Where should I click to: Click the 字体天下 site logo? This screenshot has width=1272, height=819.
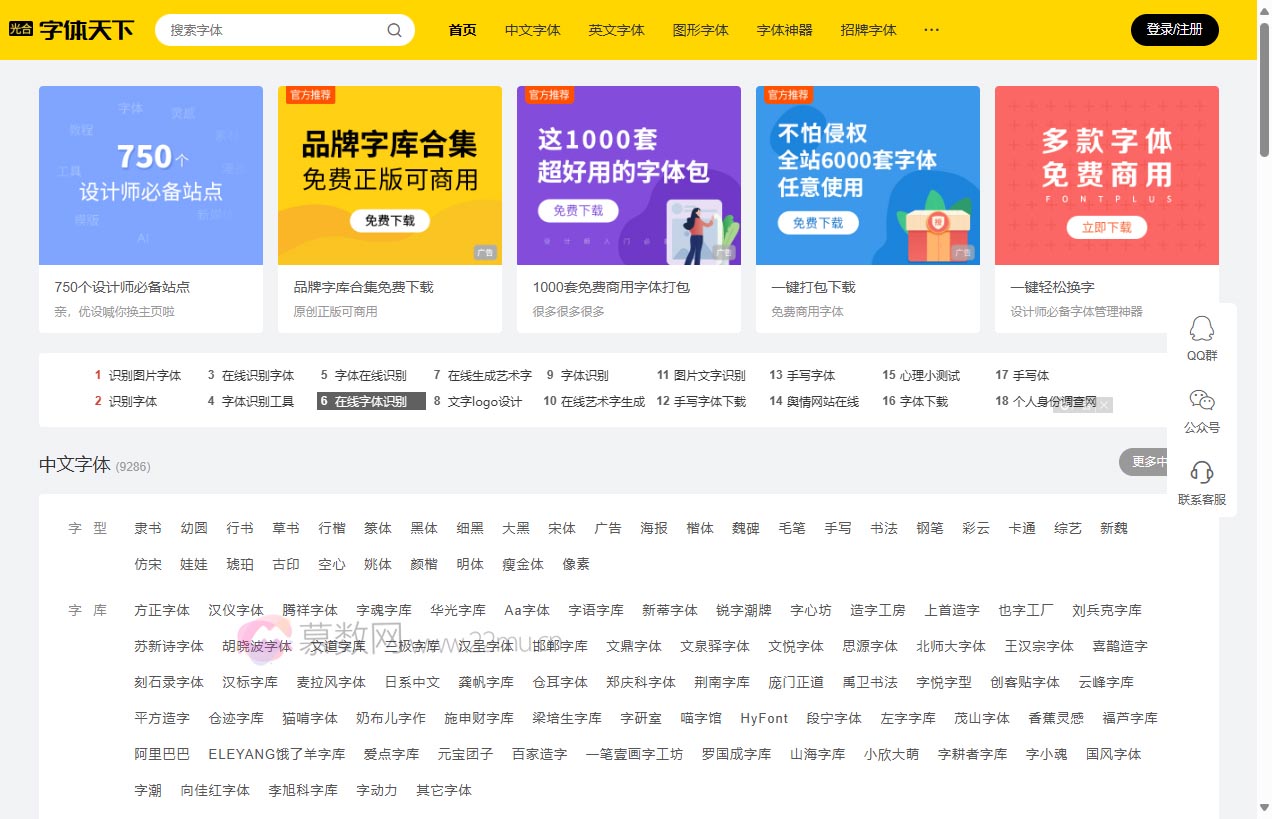click(x=86, y=29)
